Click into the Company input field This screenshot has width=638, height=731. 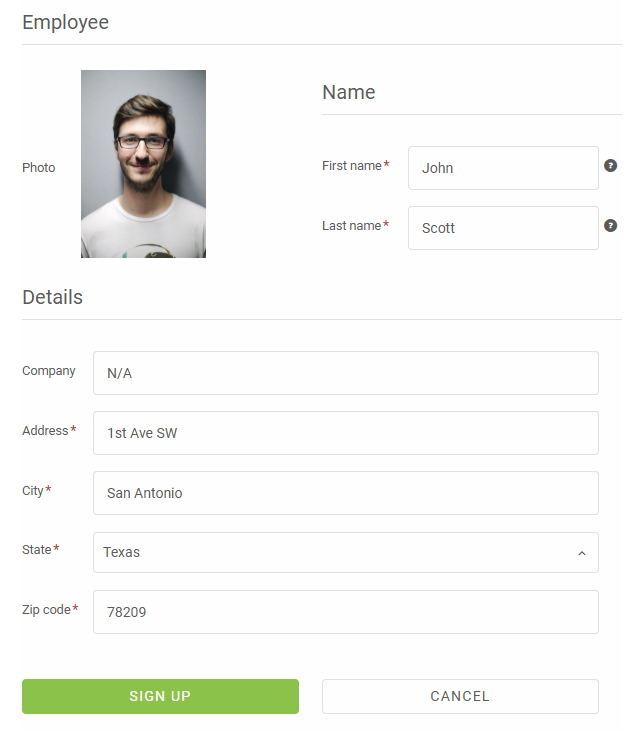click(345, 373)
